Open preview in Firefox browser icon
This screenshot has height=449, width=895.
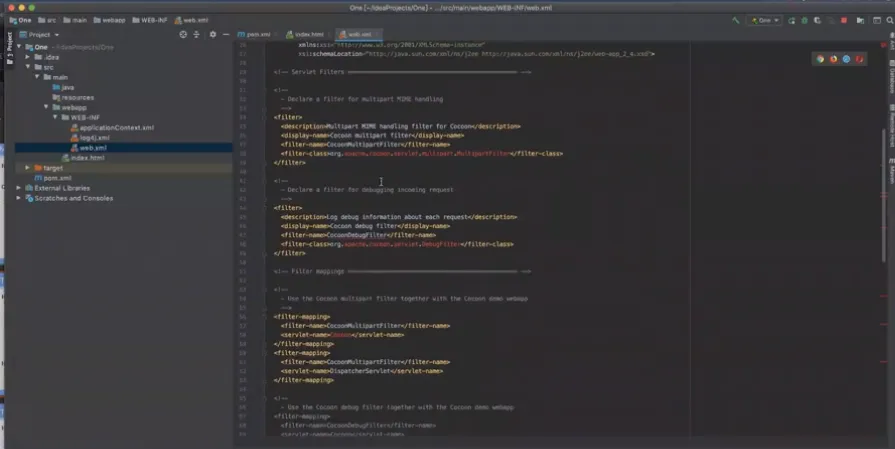point(833,59)
